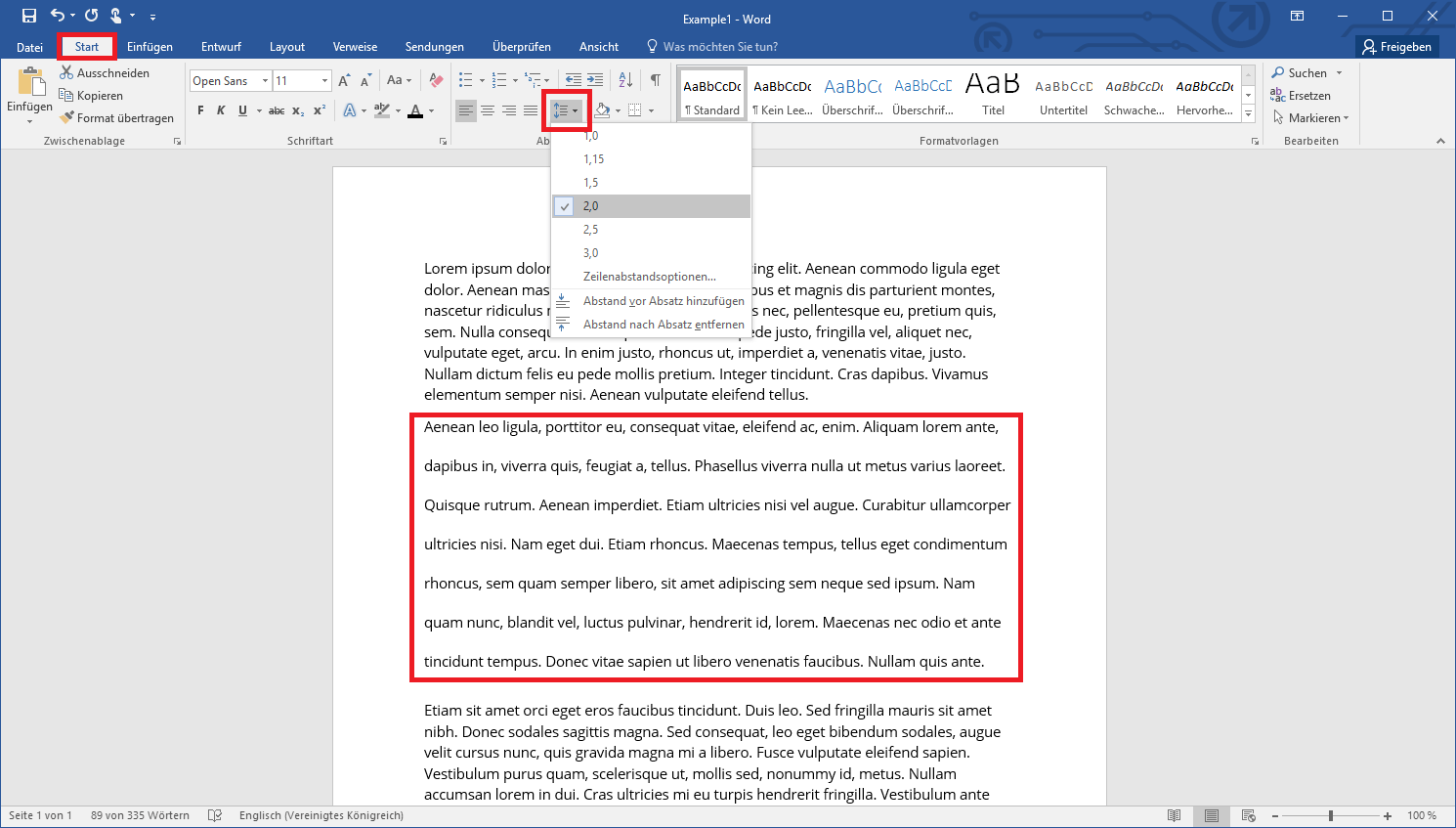Open the Layout ribbon tab

coord(287,47)
